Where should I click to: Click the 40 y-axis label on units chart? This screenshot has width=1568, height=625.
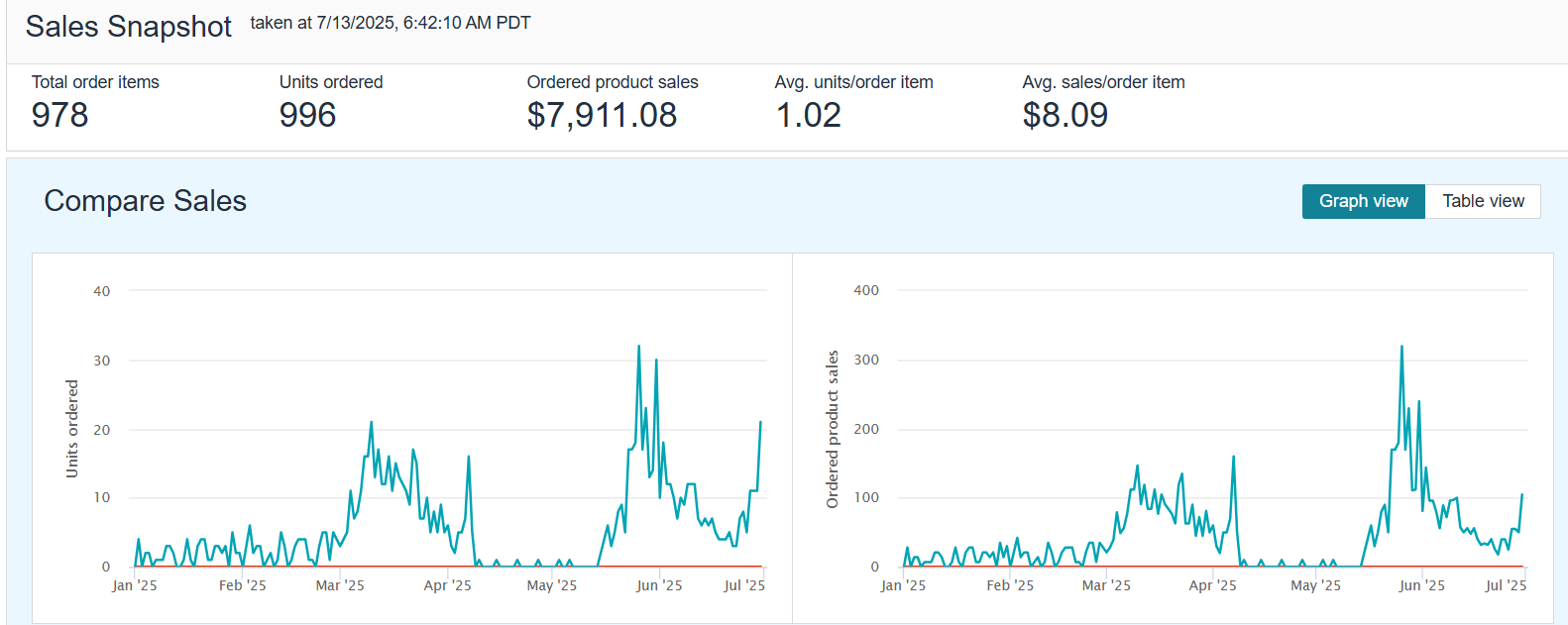point(101,291)
